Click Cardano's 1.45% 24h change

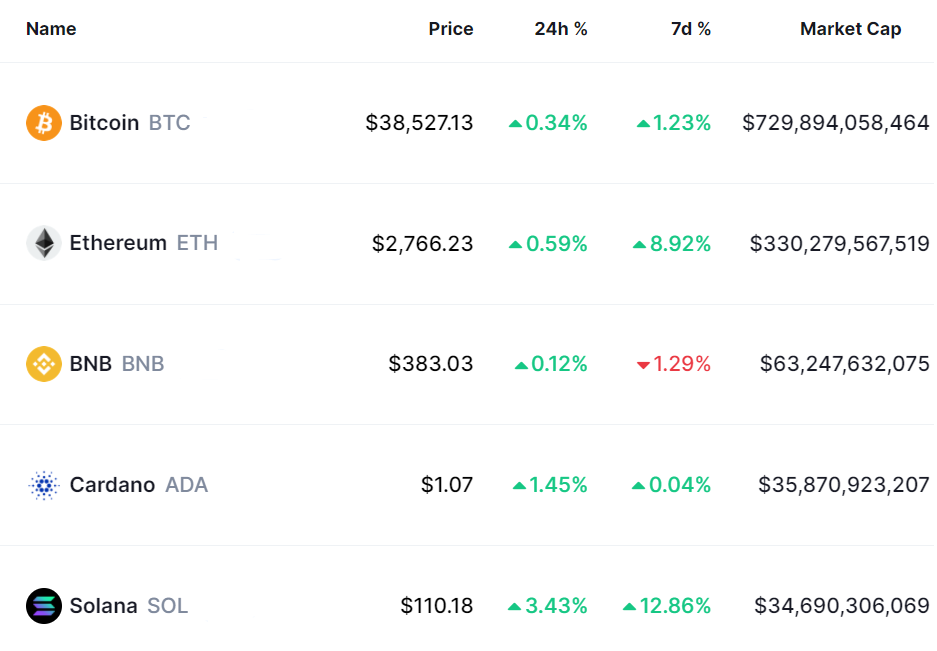[550, 485]
